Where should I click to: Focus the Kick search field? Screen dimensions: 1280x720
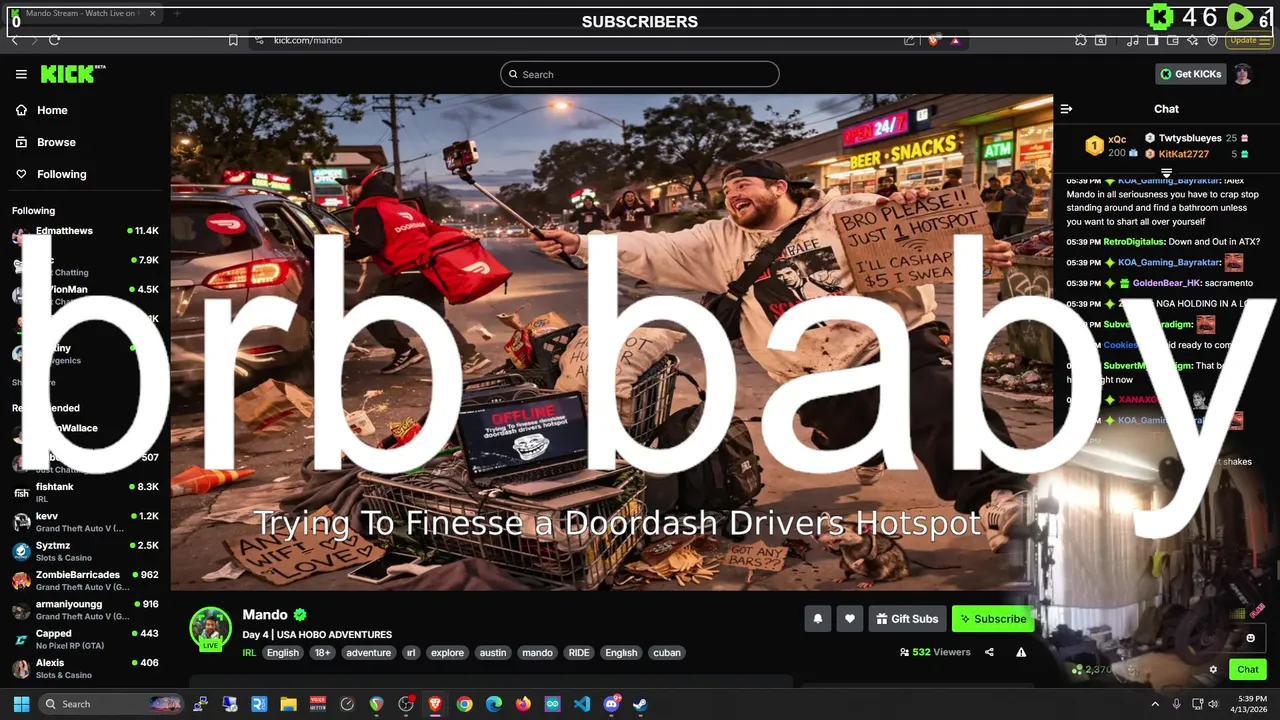coord(640,74)
